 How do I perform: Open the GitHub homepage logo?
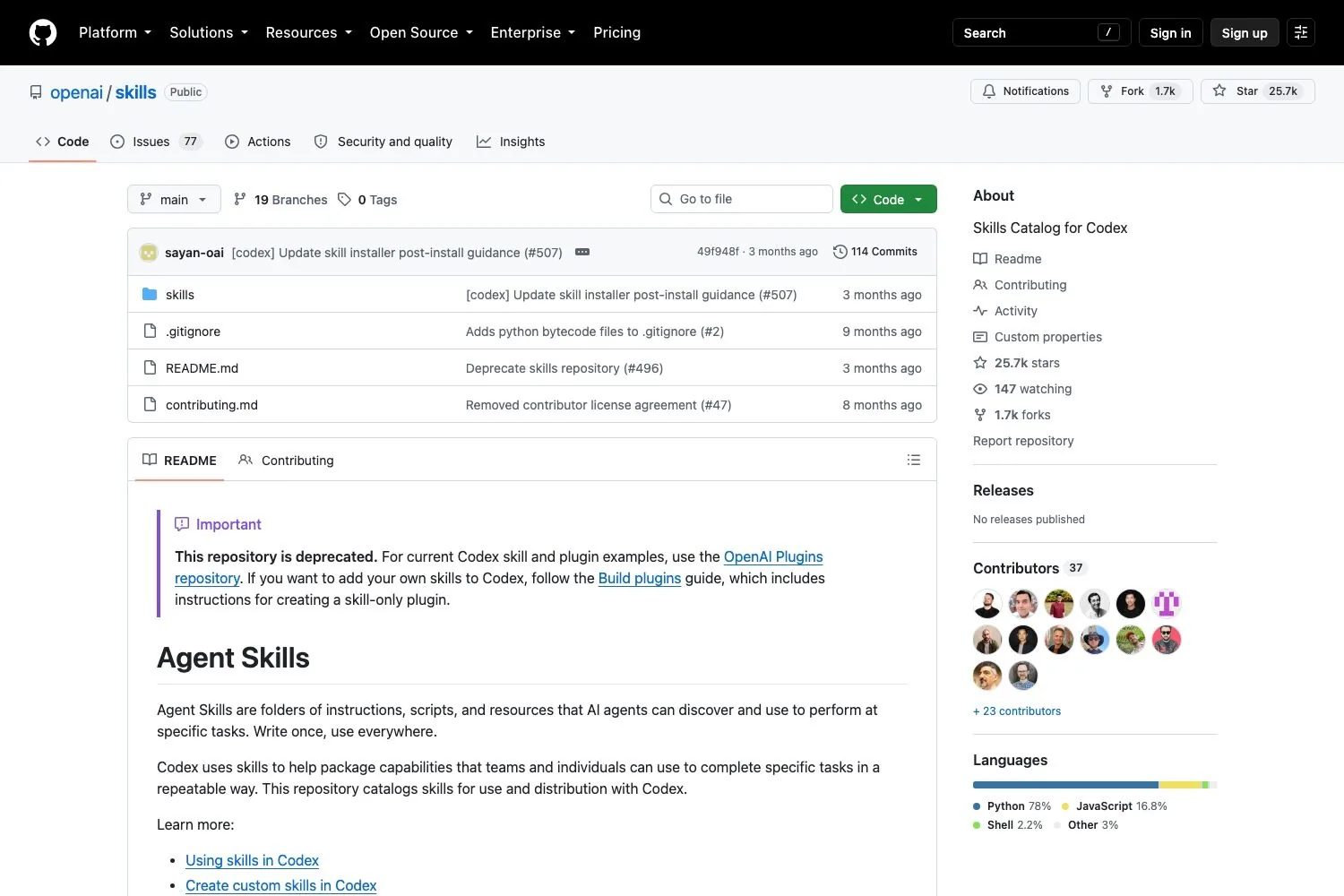point(43,32)
